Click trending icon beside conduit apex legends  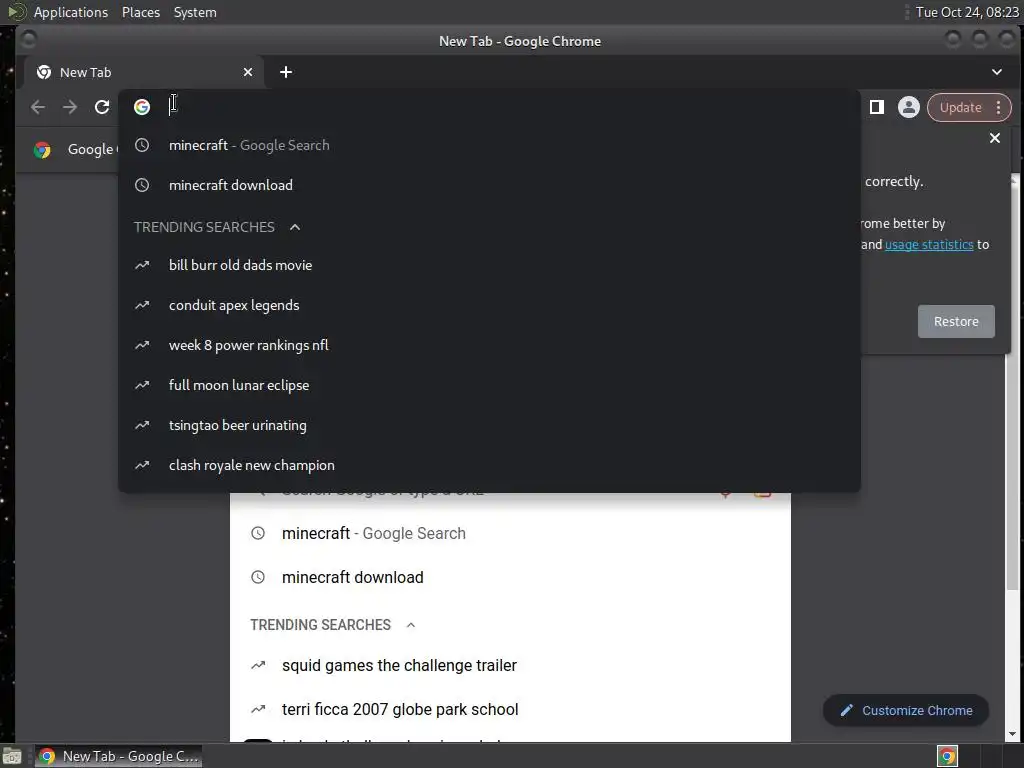[x=142, y=306]
